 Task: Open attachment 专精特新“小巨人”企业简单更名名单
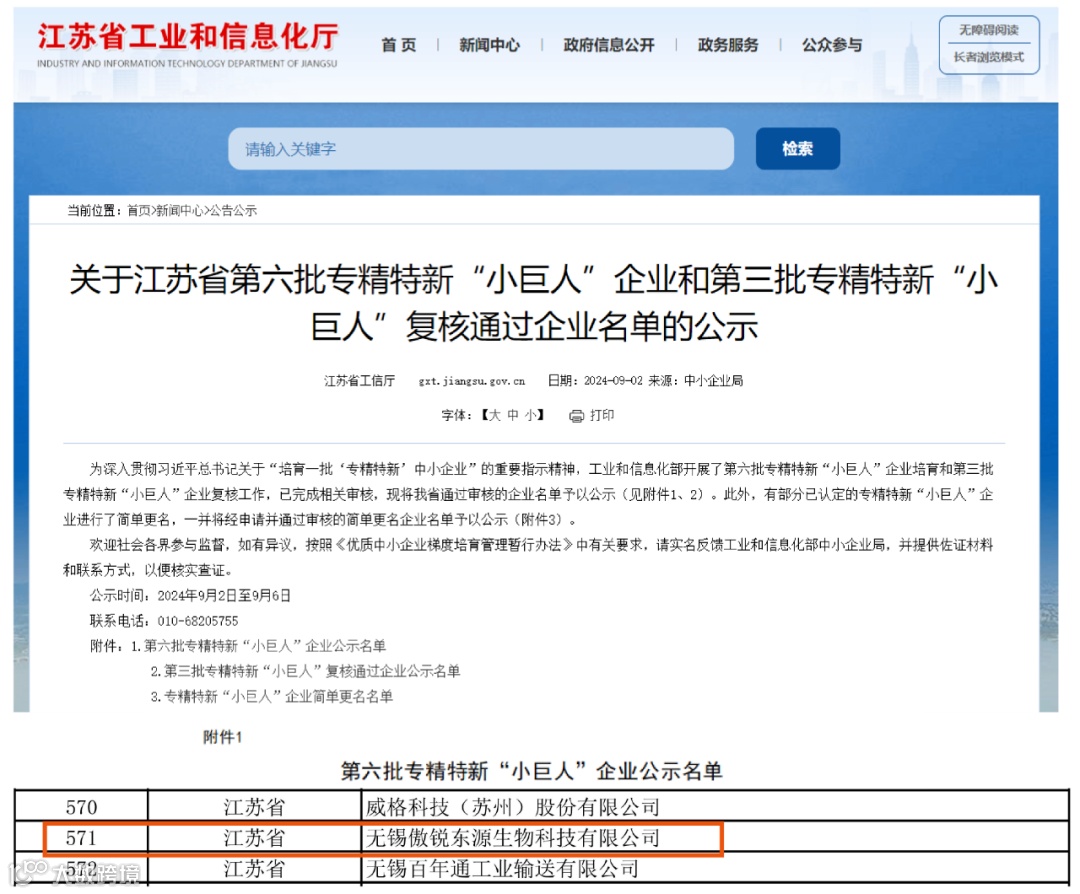[x=278, y=697]
